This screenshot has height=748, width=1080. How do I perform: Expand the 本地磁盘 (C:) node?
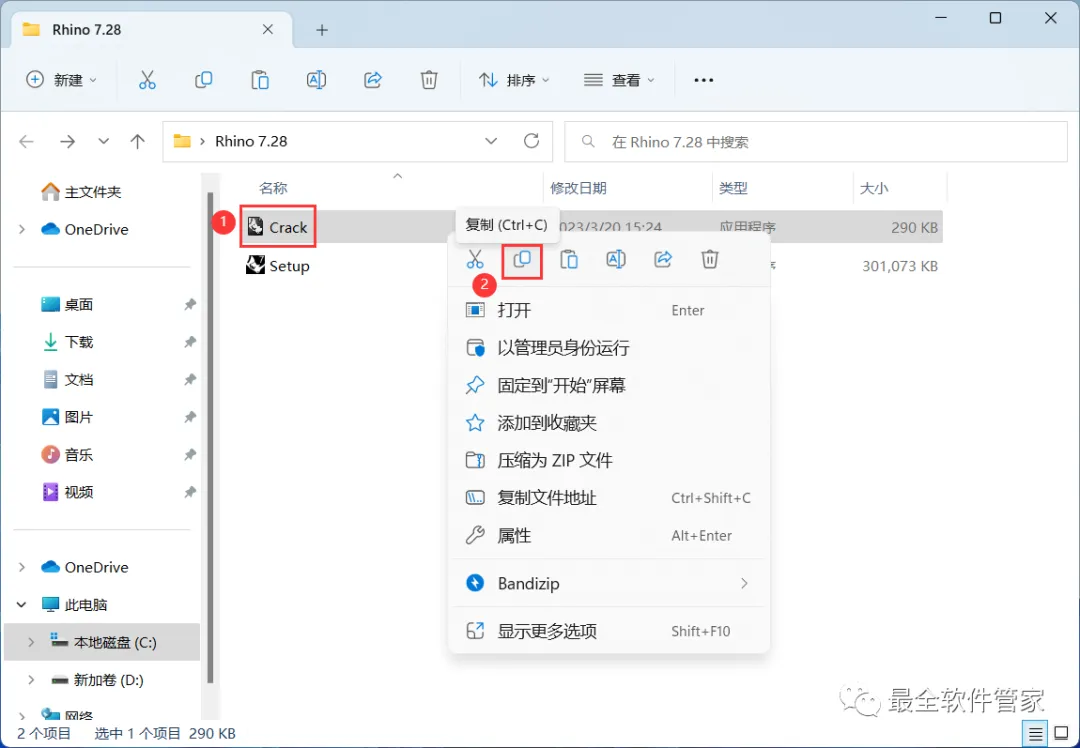click(x=31, y=642)
